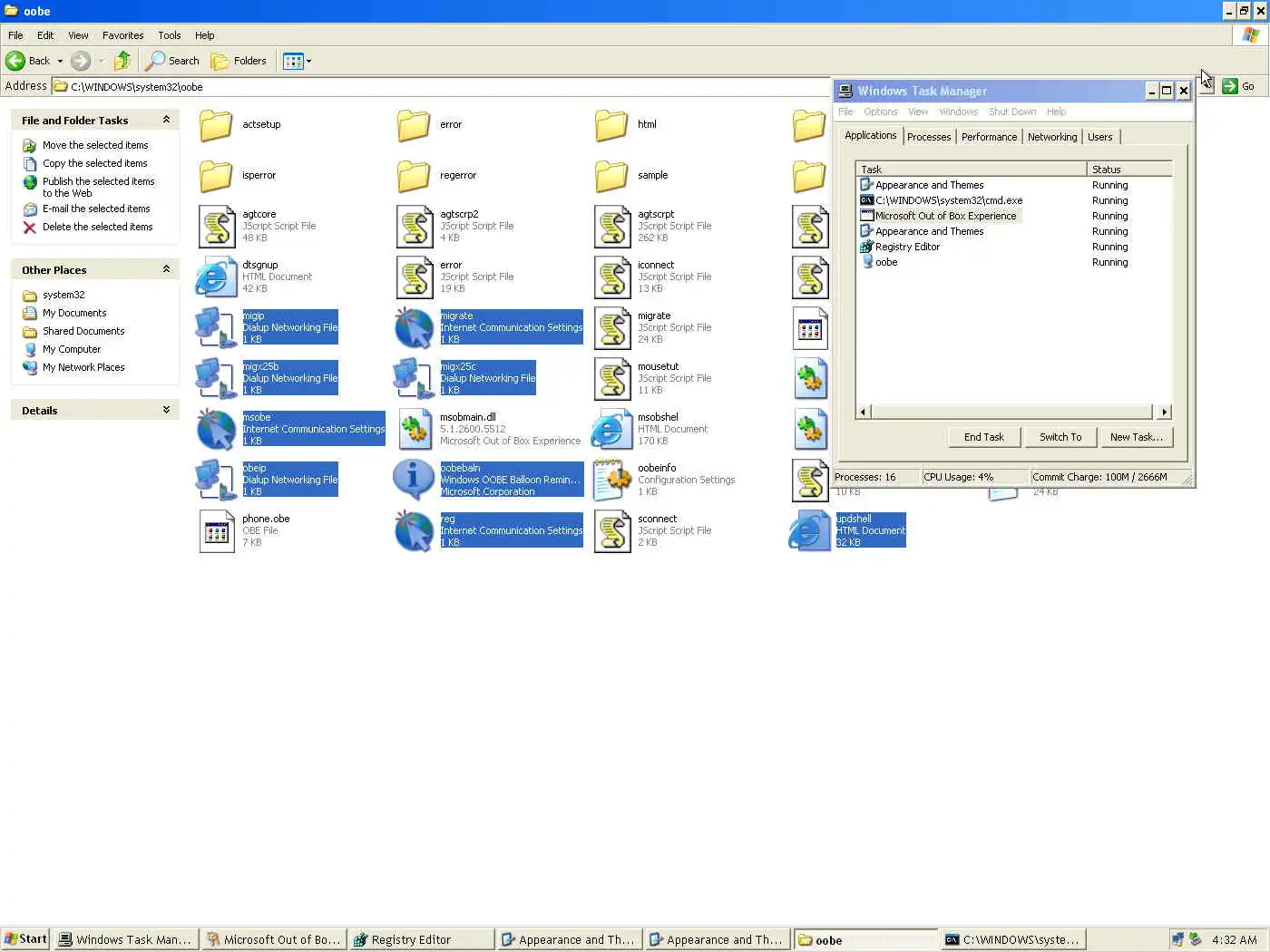This screenshot has height=952, width=1270.
Task: Click E-mail the selected items link
Action: [x=96, y=209]
